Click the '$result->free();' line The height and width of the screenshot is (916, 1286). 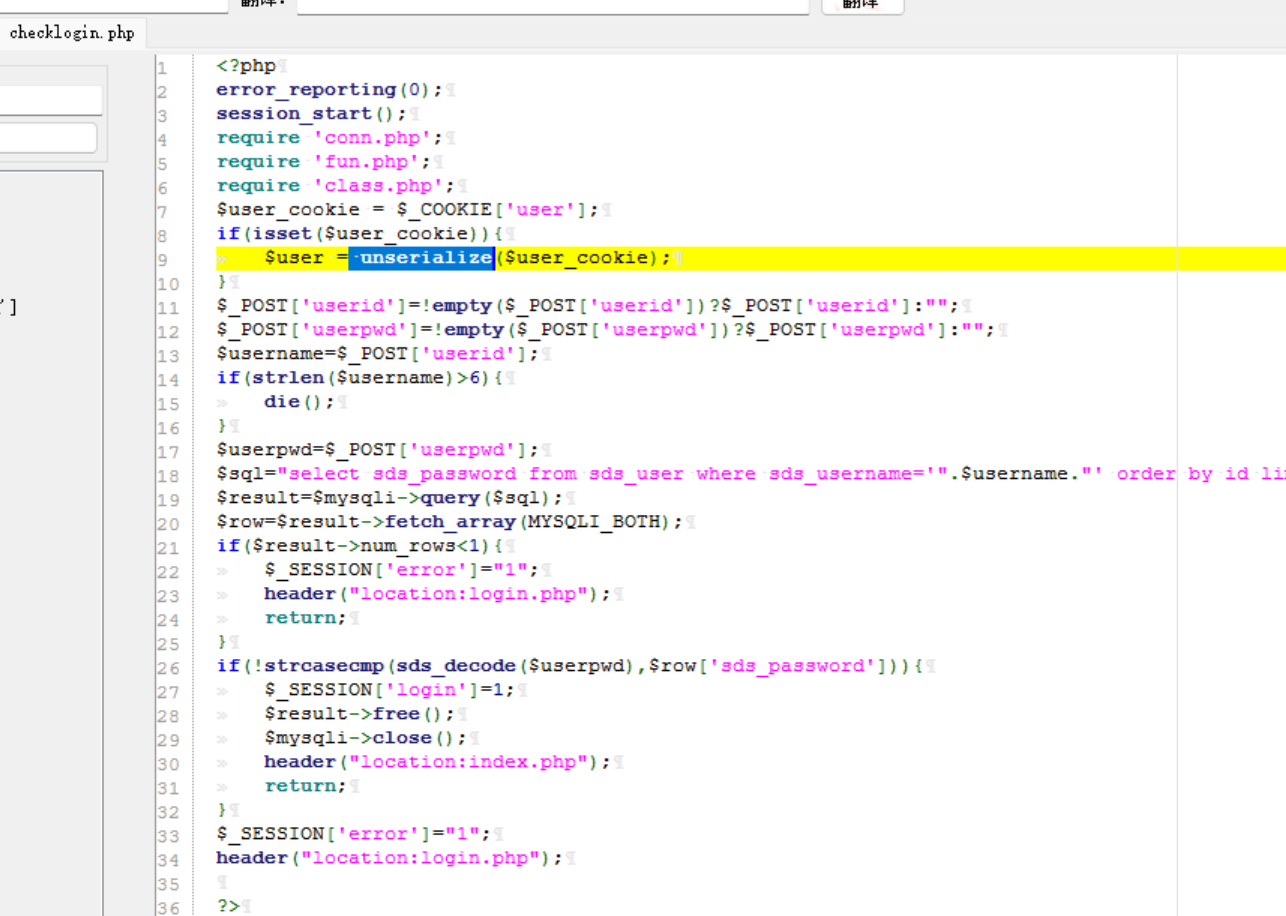(x=359, y=714)
